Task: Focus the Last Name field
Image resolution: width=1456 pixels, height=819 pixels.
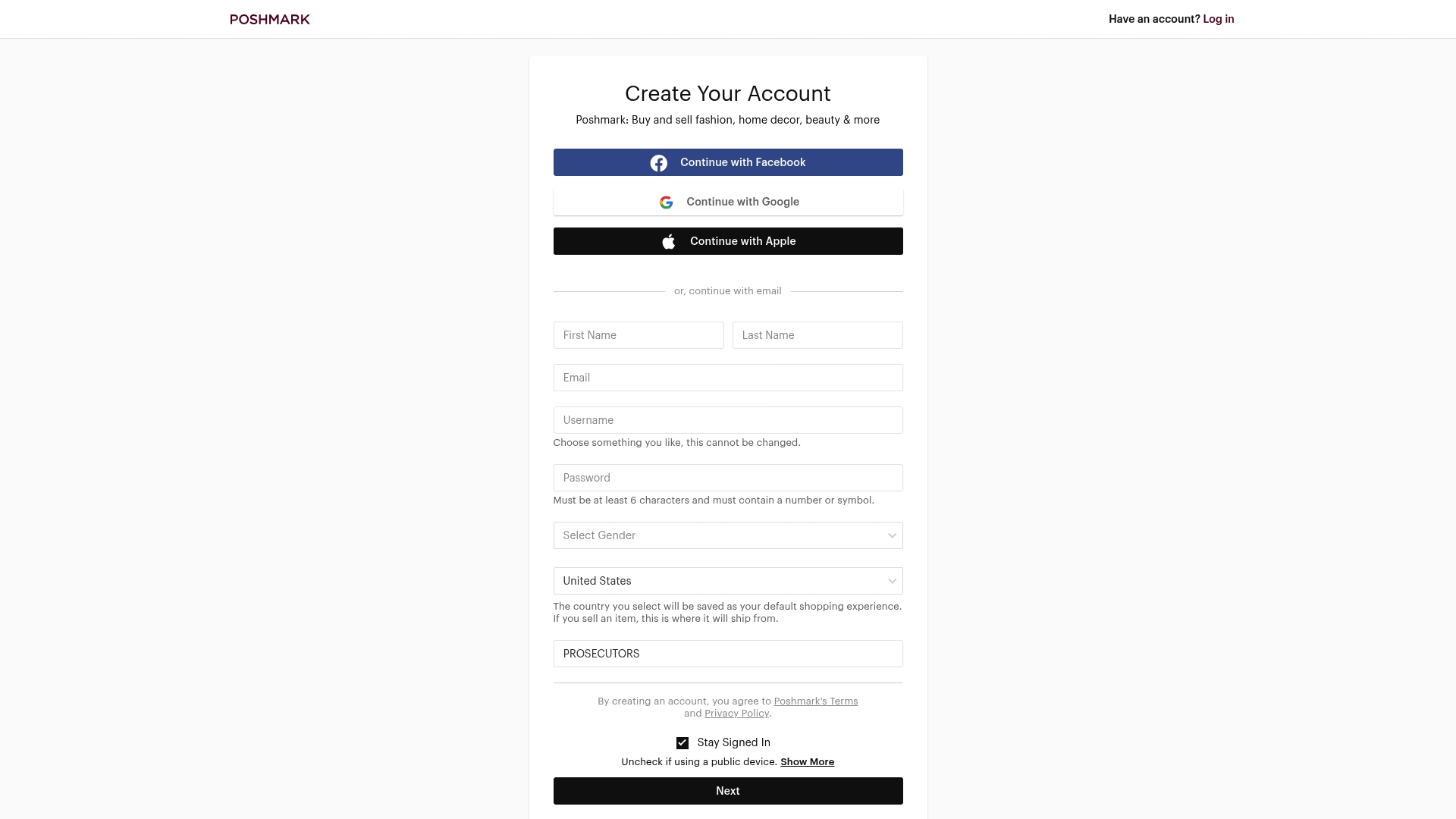Action: tap(817, 335)
